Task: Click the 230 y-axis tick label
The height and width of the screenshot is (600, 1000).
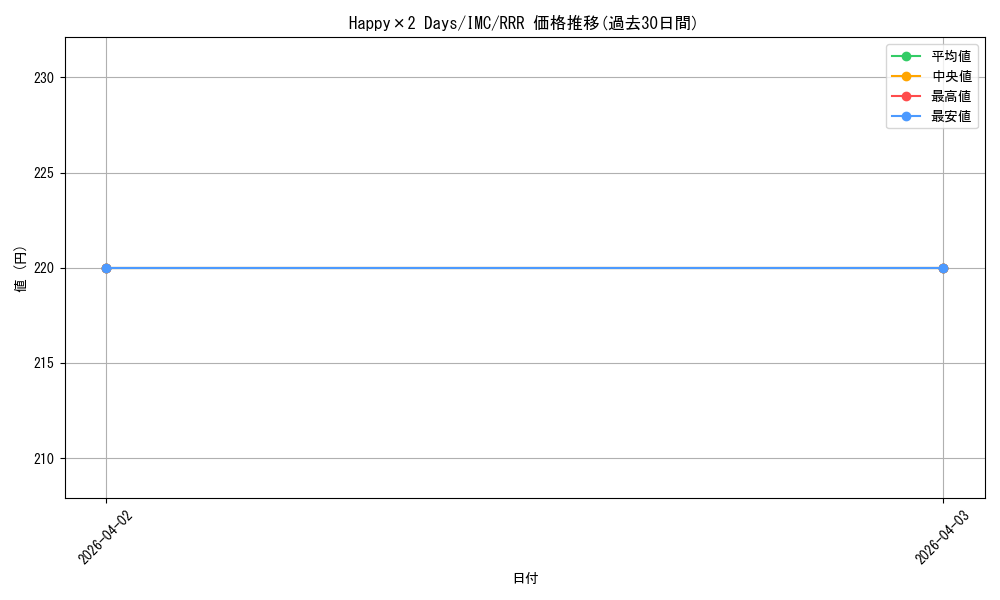Action: 44,78
